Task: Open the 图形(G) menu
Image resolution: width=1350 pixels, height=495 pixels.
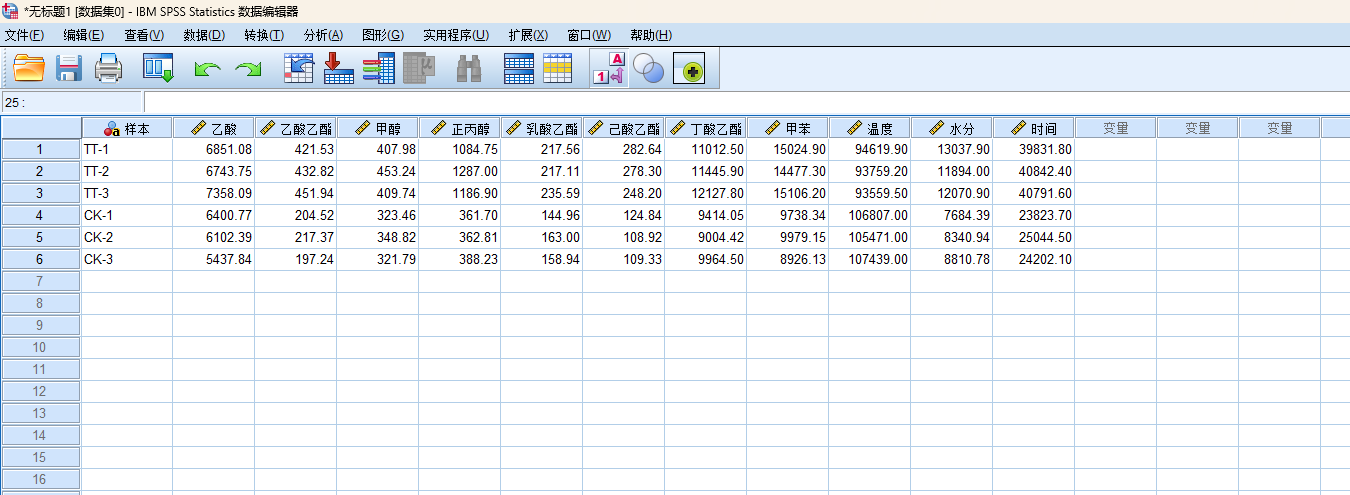Action: (382, 35)
